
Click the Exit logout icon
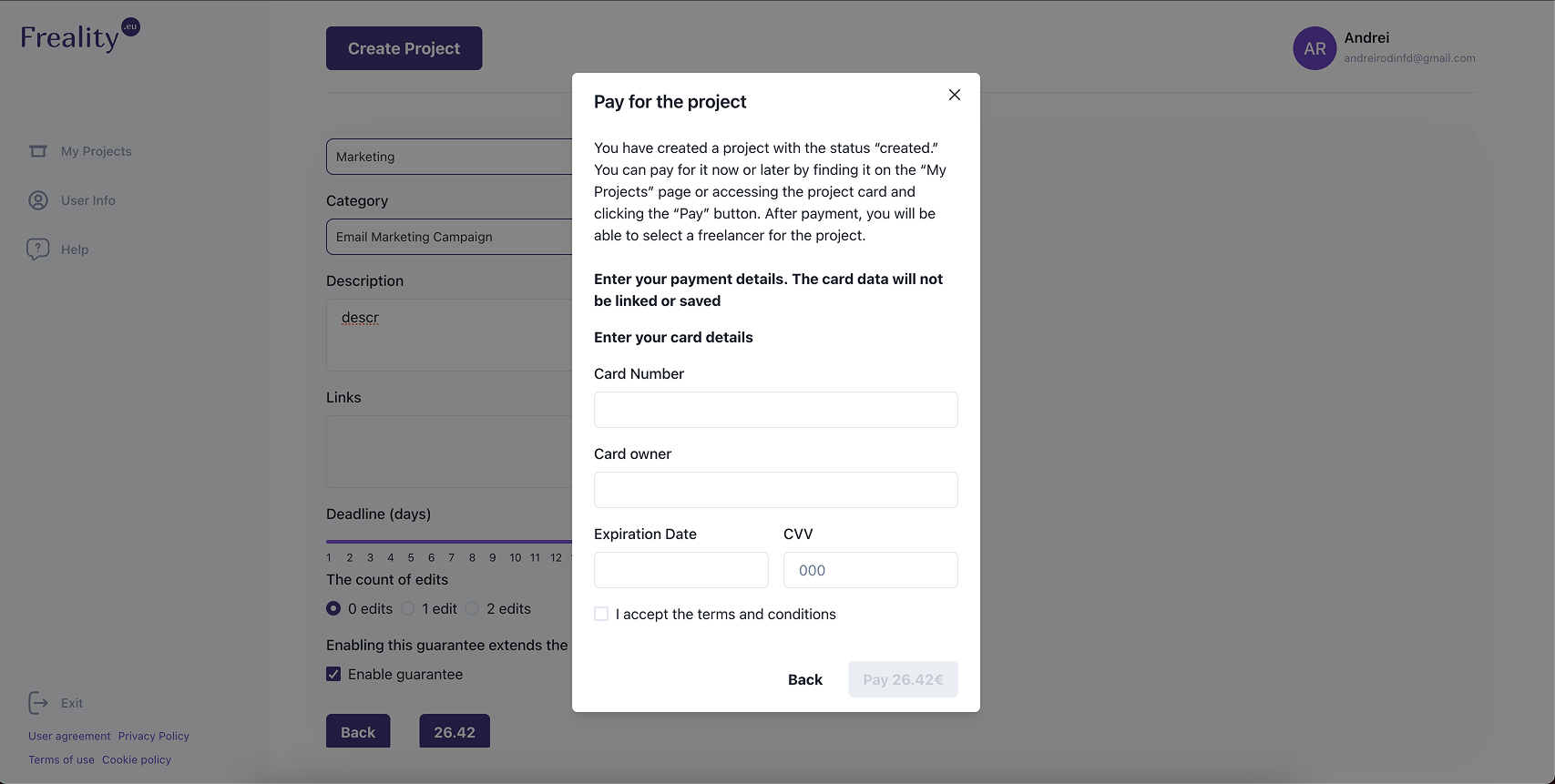(38, 703)
